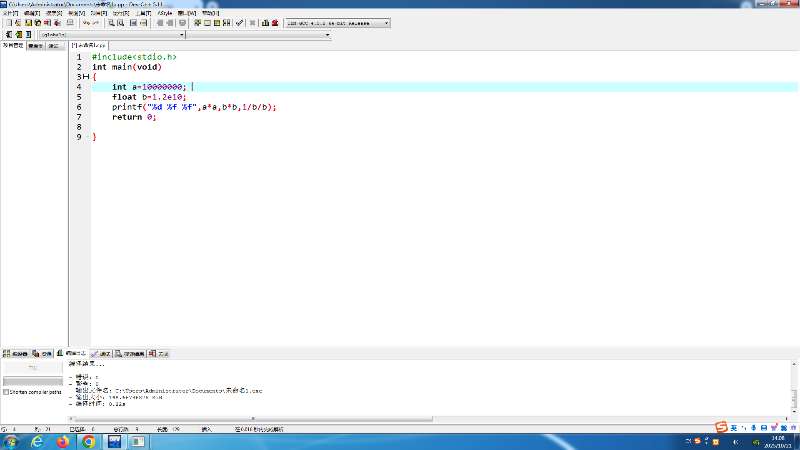Create a new source file from toolbar
Image resolution: width=800 pixels, height=450 pixels.
click(x=9, y=23)
